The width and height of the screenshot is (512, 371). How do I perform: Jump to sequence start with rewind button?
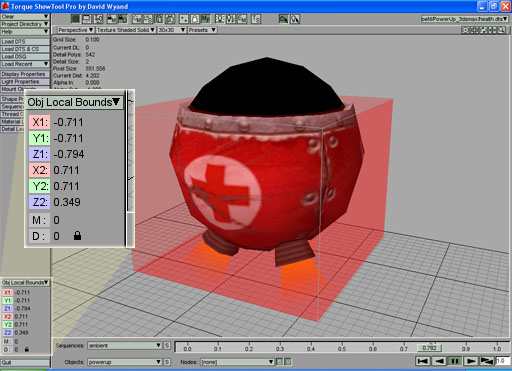[423, 361]
